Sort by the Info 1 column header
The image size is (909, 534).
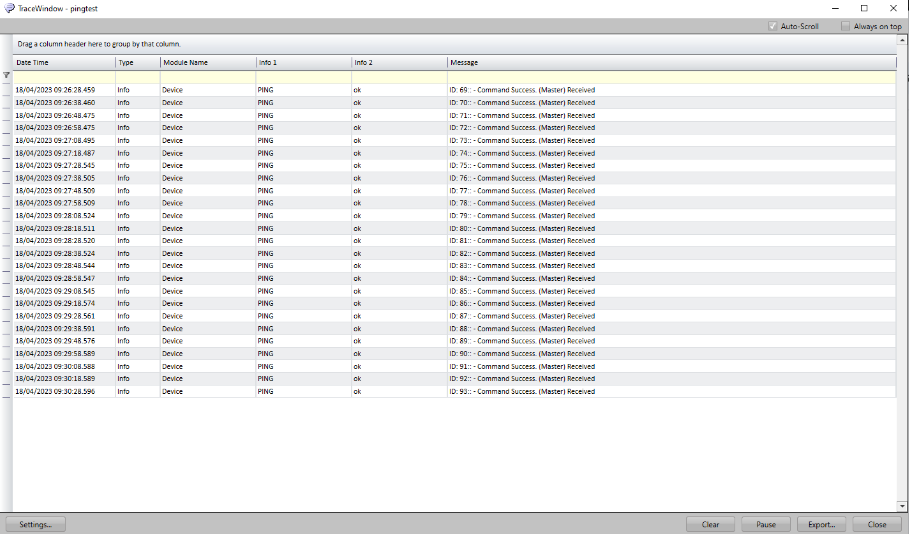click(302, 62)
